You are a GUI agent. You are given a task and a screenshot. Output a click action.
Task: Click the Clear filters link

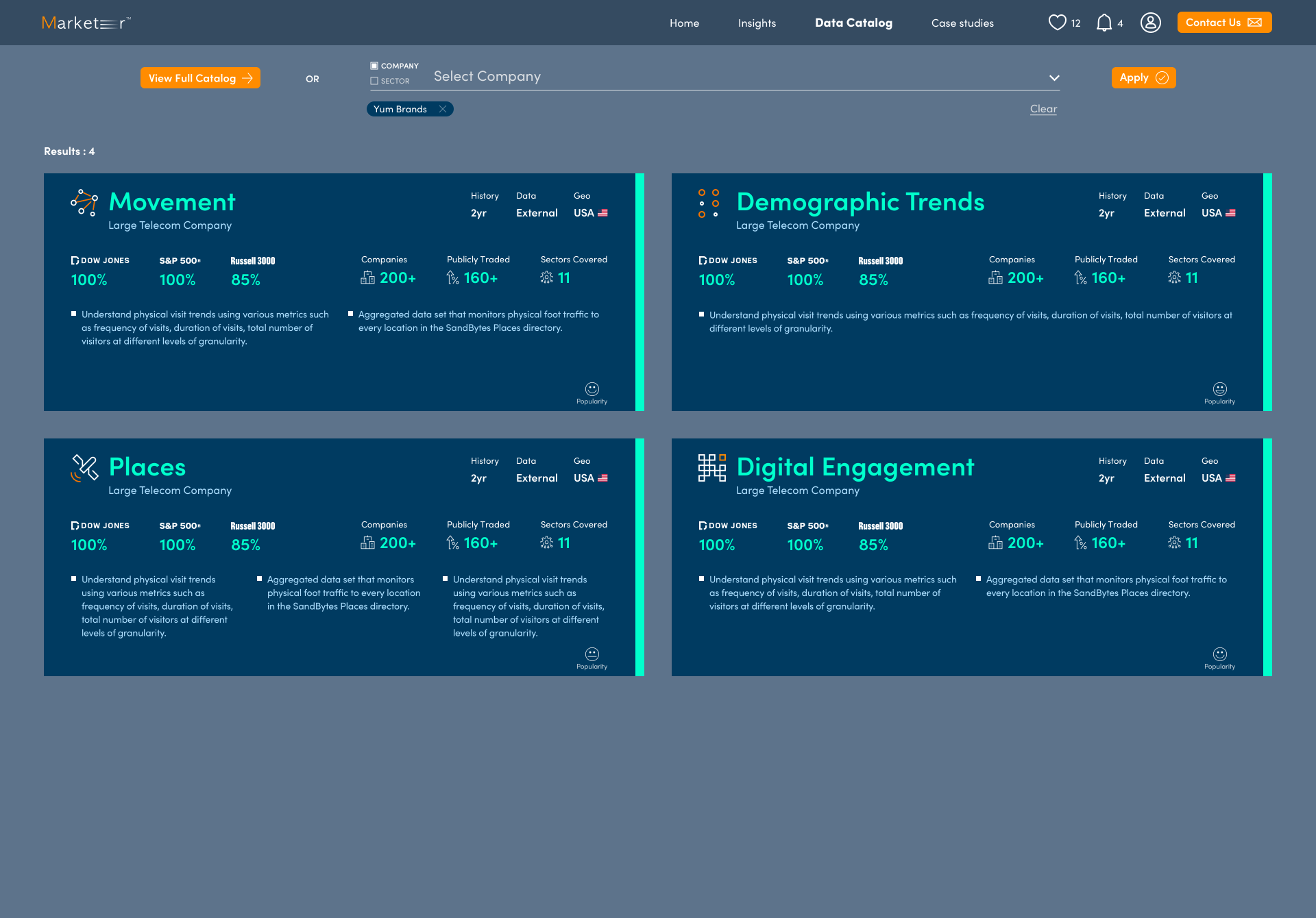(x=1043, y=109)
